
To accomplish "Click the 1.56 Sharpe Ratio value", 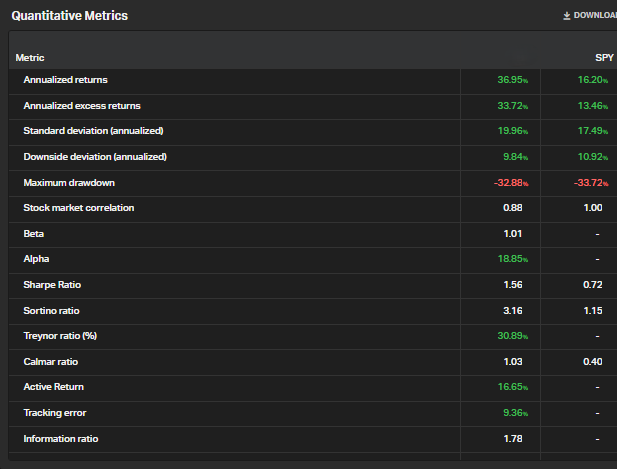I will click(513, 285).
